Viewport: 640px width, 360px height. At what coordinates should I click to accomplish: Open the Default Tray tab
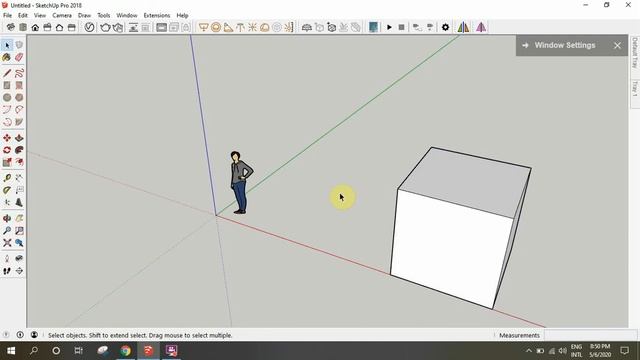click(635, 53)
